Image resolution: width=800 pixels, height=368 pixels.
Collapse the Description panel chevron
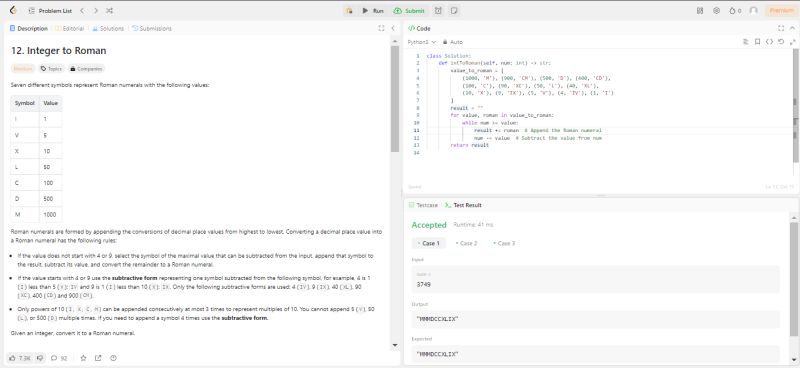pyautogui.click(x=393, y=29)
